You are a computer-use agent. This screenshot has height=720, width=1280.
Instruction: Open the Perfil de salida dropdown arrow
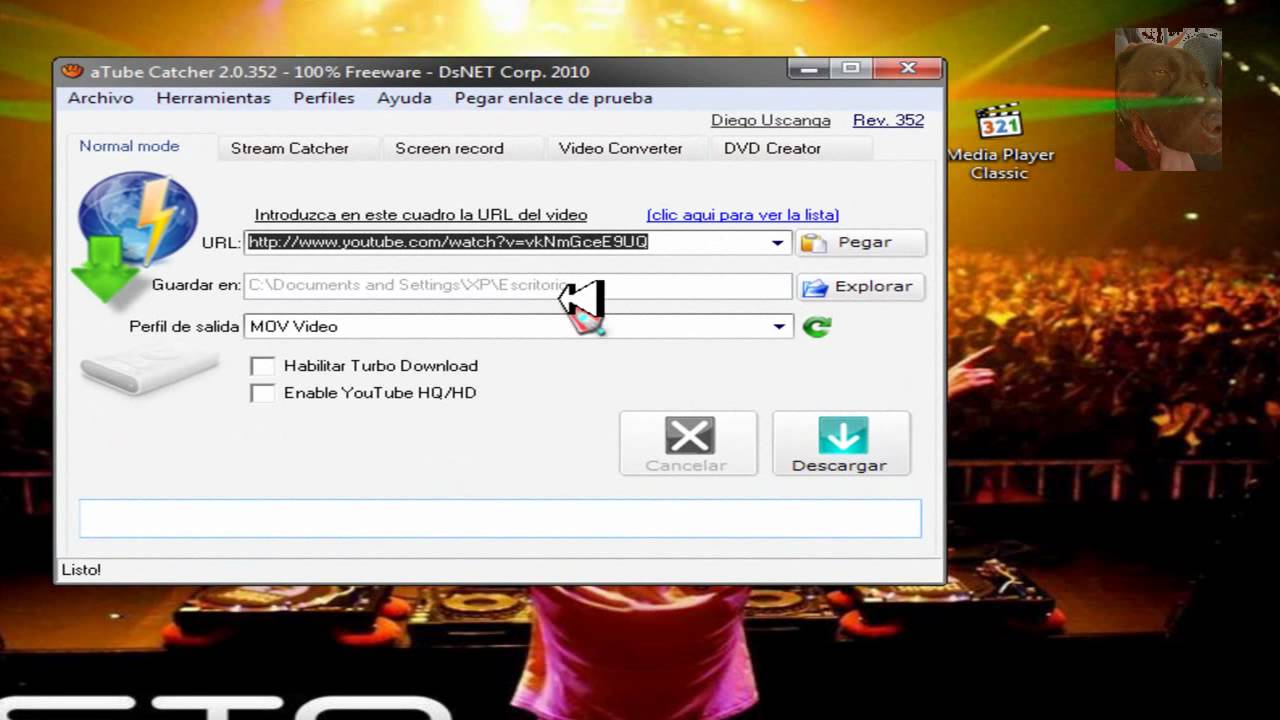(x=779, y=327)
